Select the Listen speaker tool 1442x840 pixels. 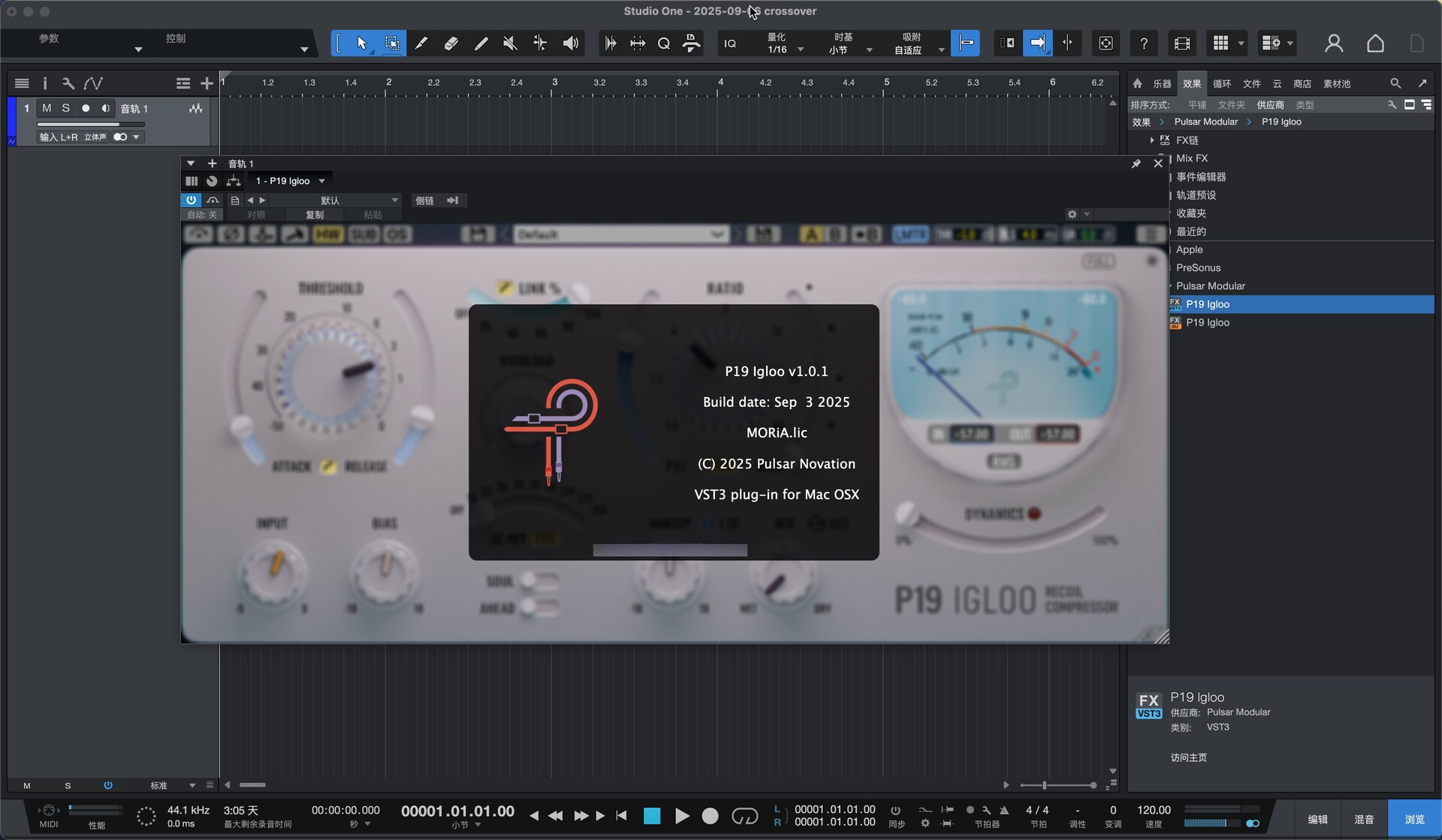571,43
